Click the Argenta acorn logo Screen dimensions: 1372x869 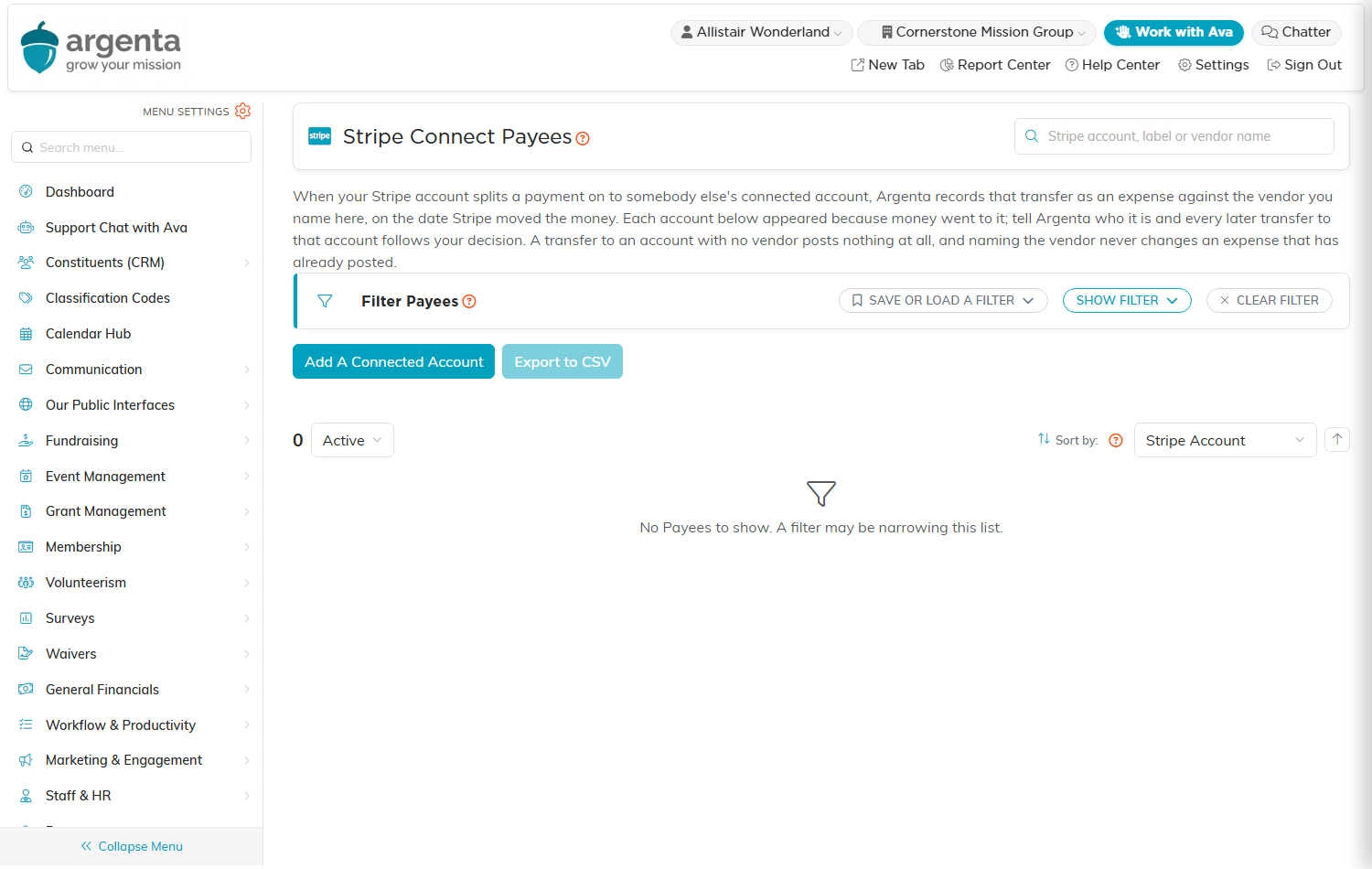point(39,48)
